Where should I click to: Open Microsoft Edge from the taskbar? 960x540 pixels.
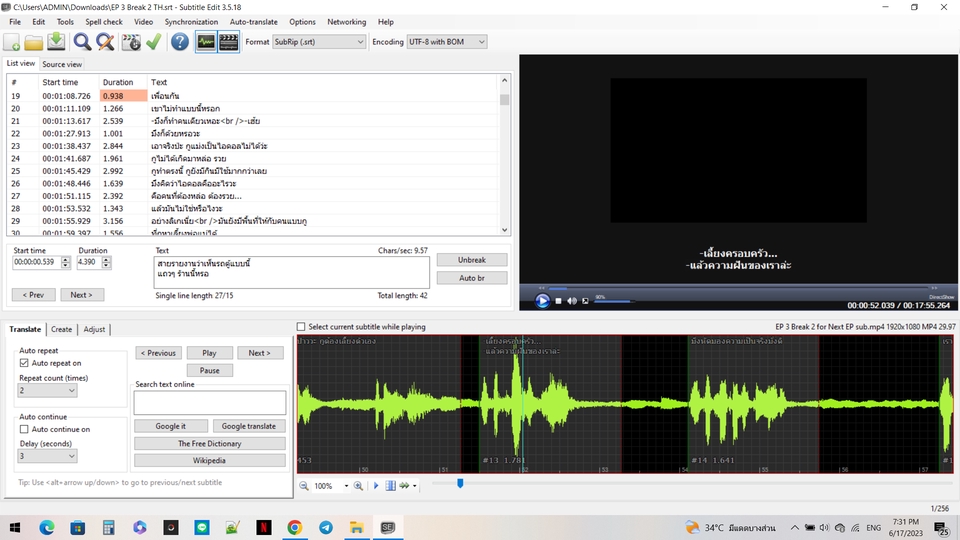coord(47,527)
